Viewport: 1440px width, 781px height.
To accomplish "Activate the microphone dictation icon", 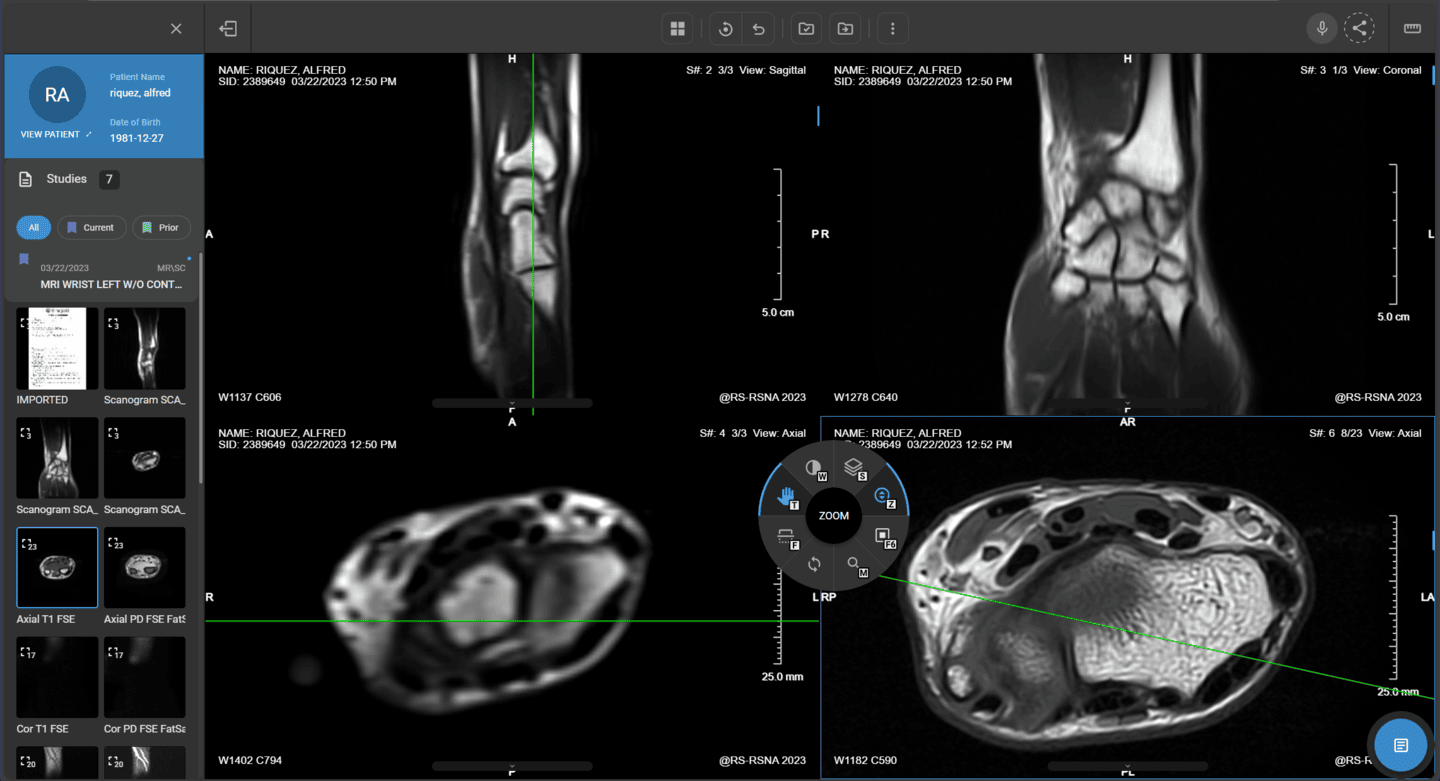I will tap(1321, 28).
